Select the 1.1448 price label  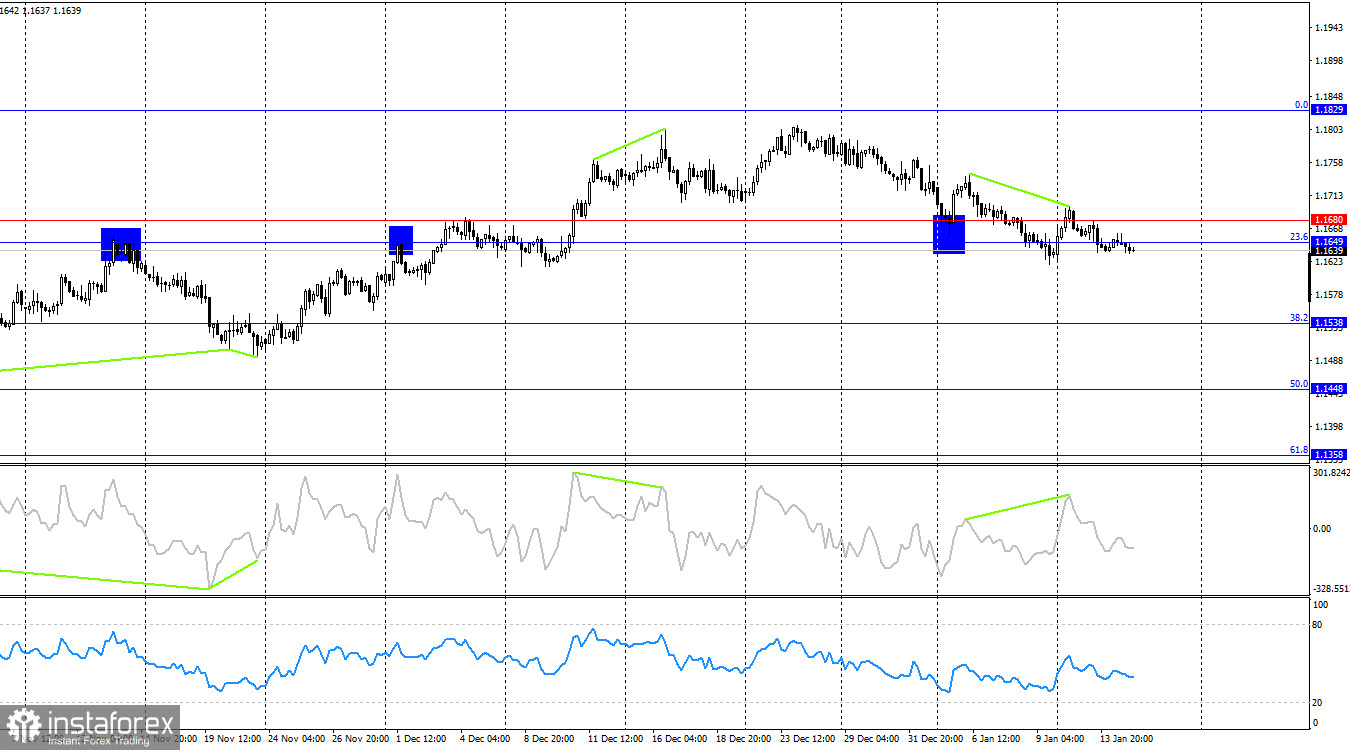(1327, 388)
